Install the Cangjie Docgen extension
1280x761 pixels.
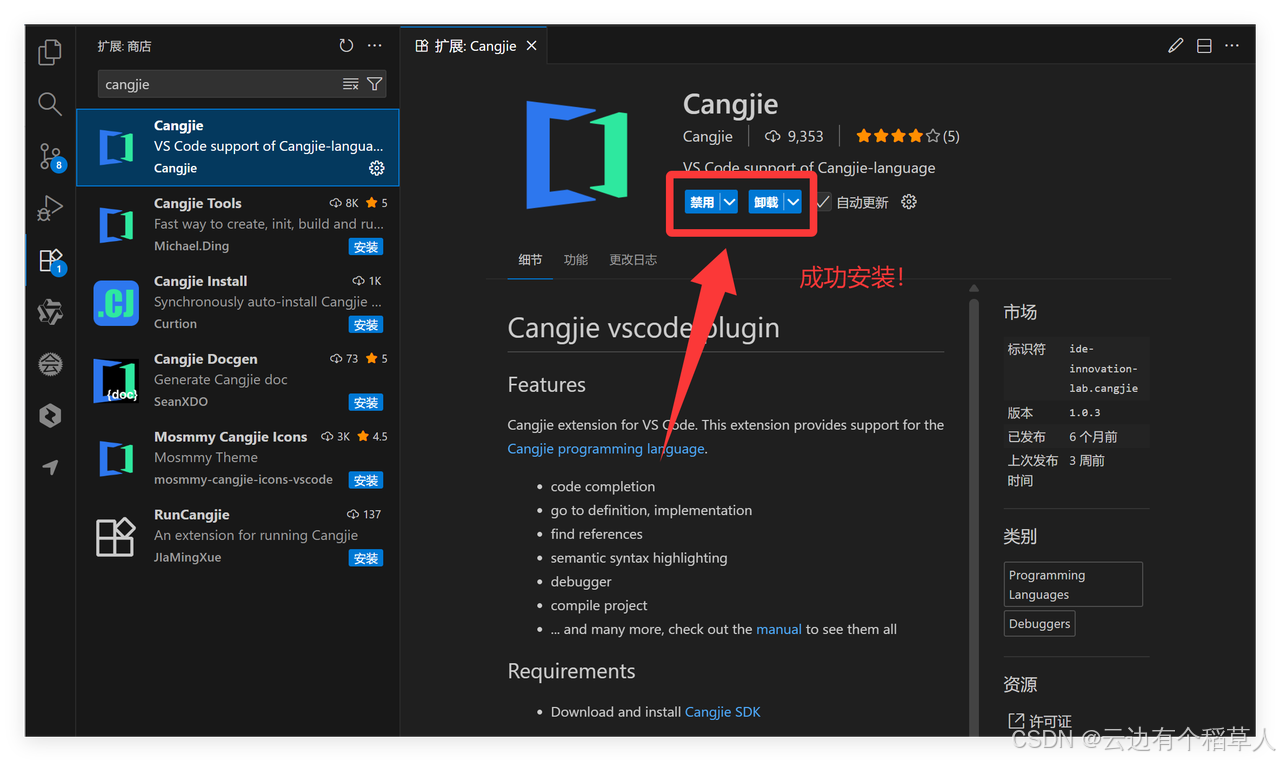pos(366,403)
